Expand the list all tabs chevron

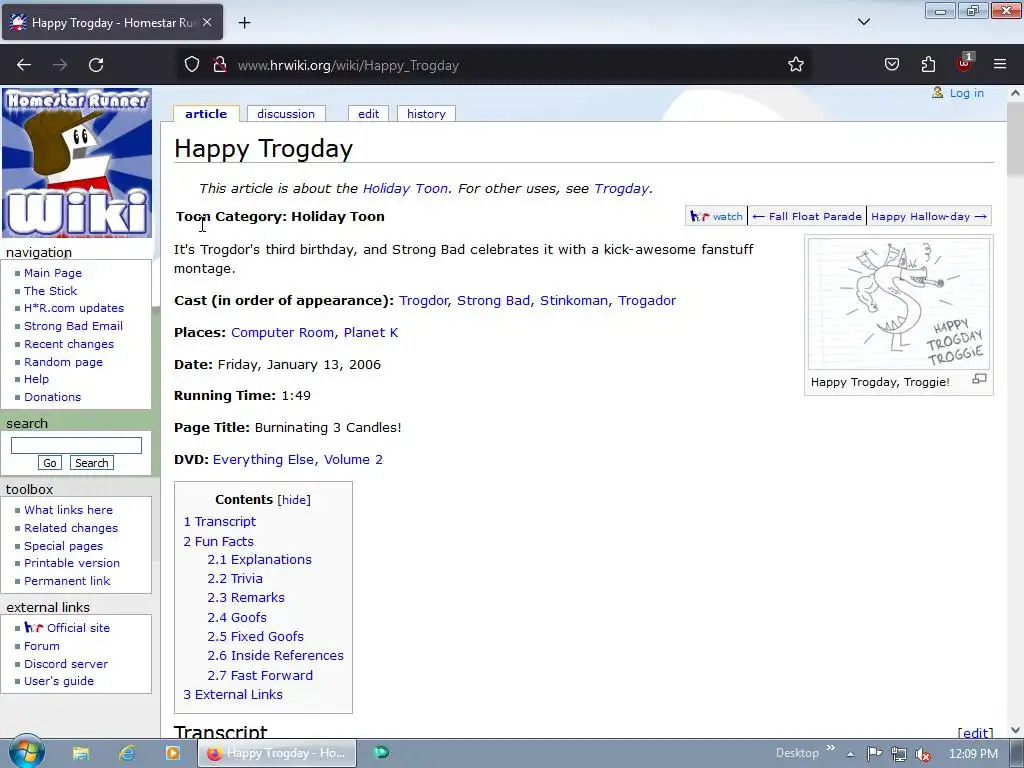click(864, 22)
